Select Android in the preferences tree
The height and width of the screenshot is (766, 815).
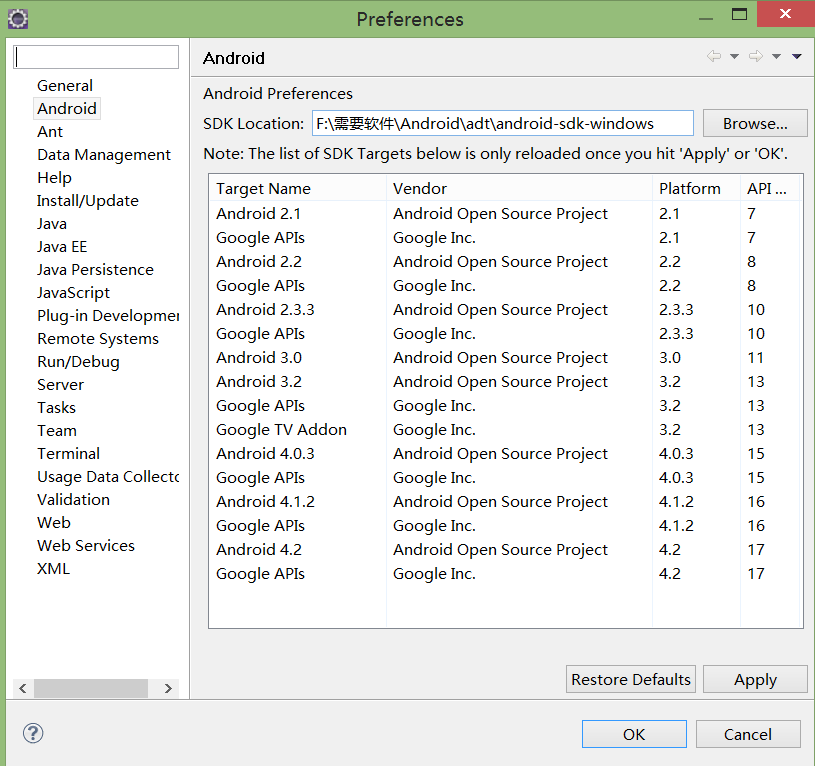tap(67, 108)
